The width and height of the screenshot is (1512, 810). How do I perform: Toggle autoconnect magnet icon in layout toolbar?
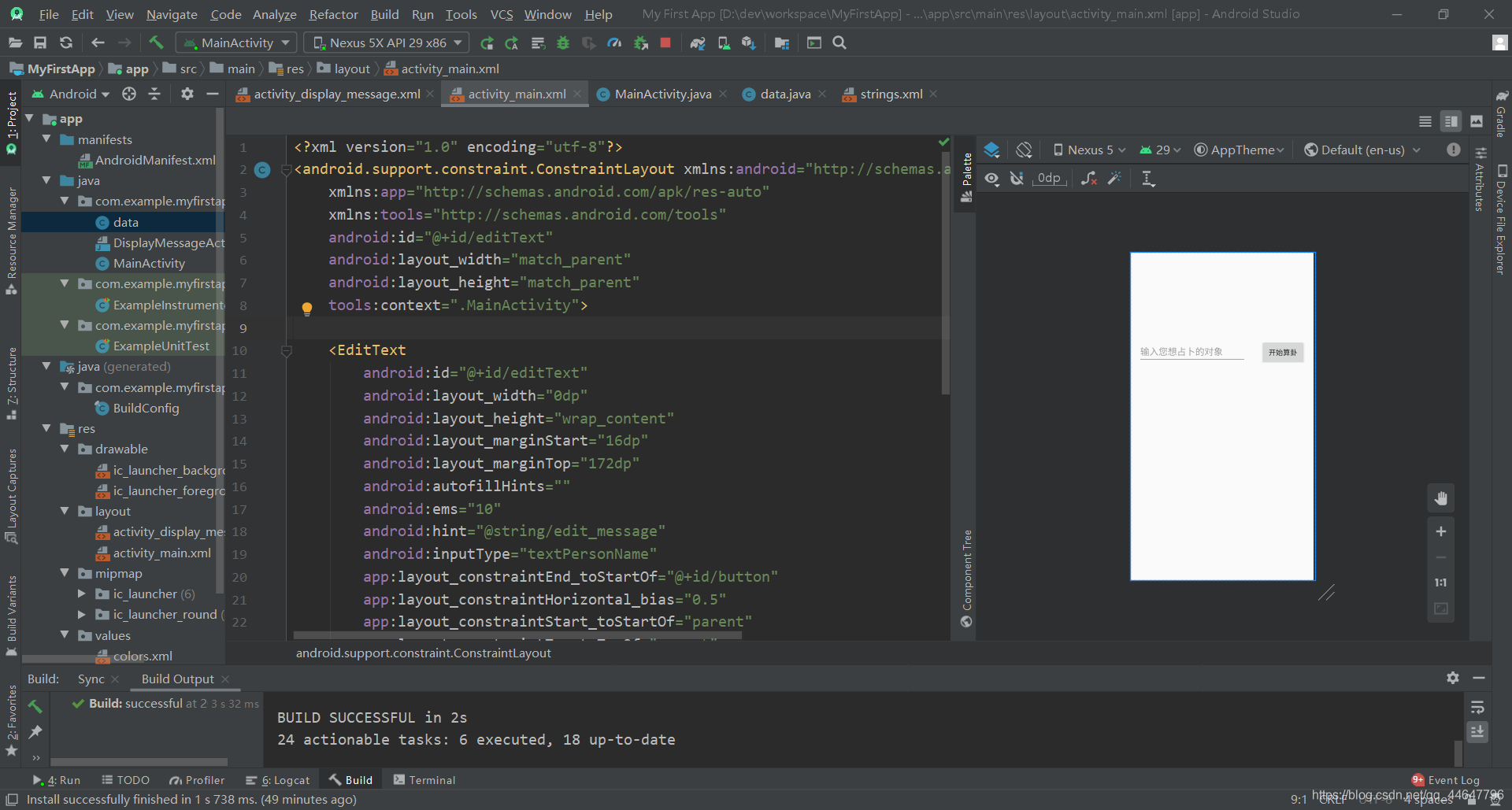tap(1017, 179)
